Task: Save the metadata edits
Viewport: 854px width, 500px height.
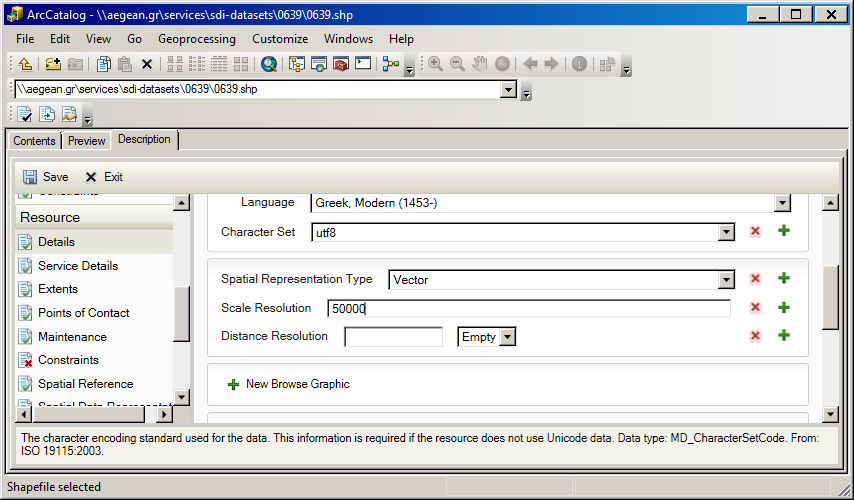Action: click(x=46, y=177)
